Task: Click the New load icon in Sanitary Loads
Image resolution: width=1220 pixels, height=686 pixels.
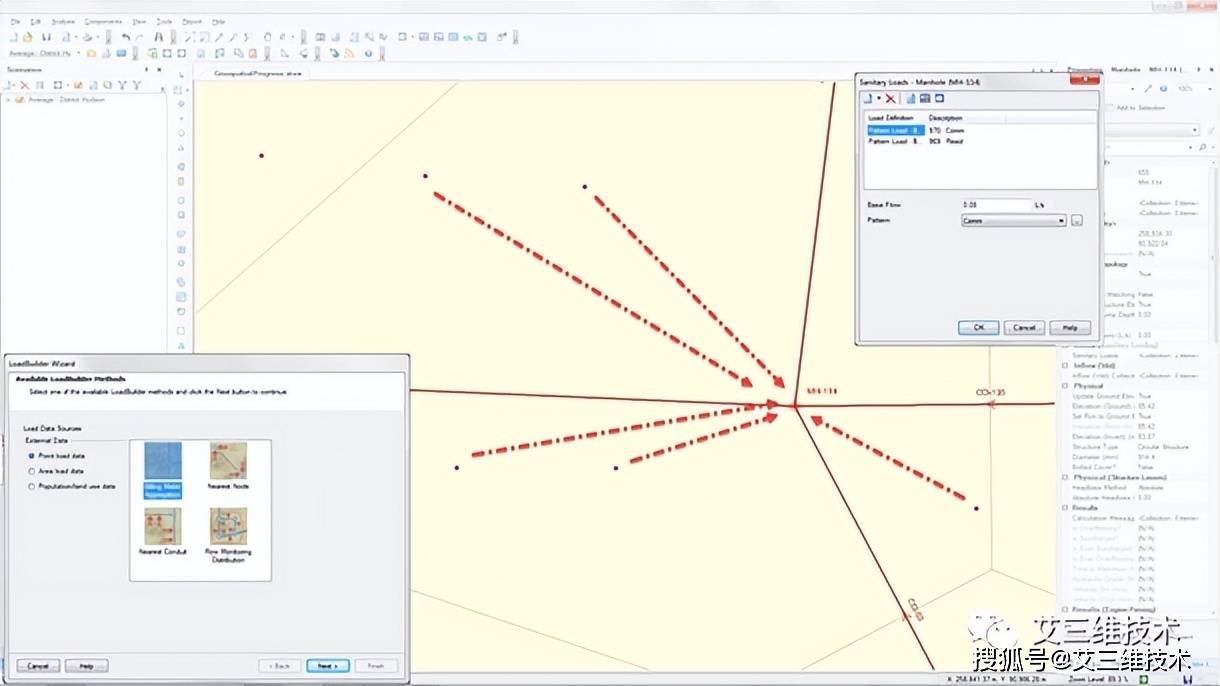Action: [868, 98]
